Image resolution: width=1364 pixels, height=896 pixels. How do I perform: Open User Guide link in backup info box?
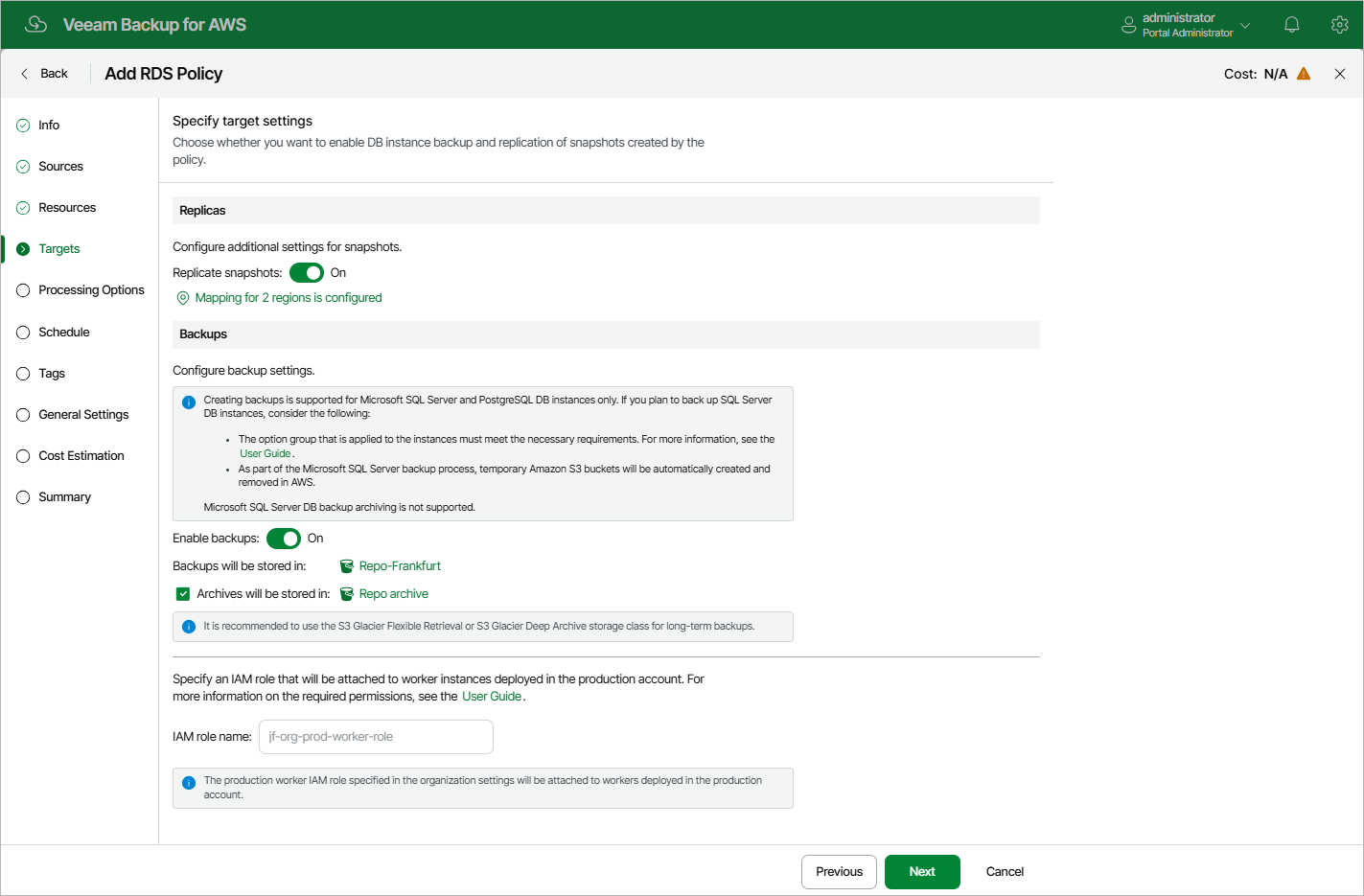point(266,454)
